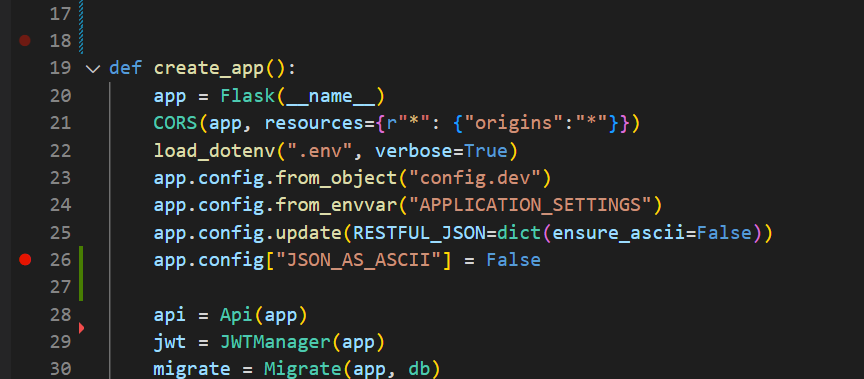Collapse the create_app function fold arrow

point(93,69)
